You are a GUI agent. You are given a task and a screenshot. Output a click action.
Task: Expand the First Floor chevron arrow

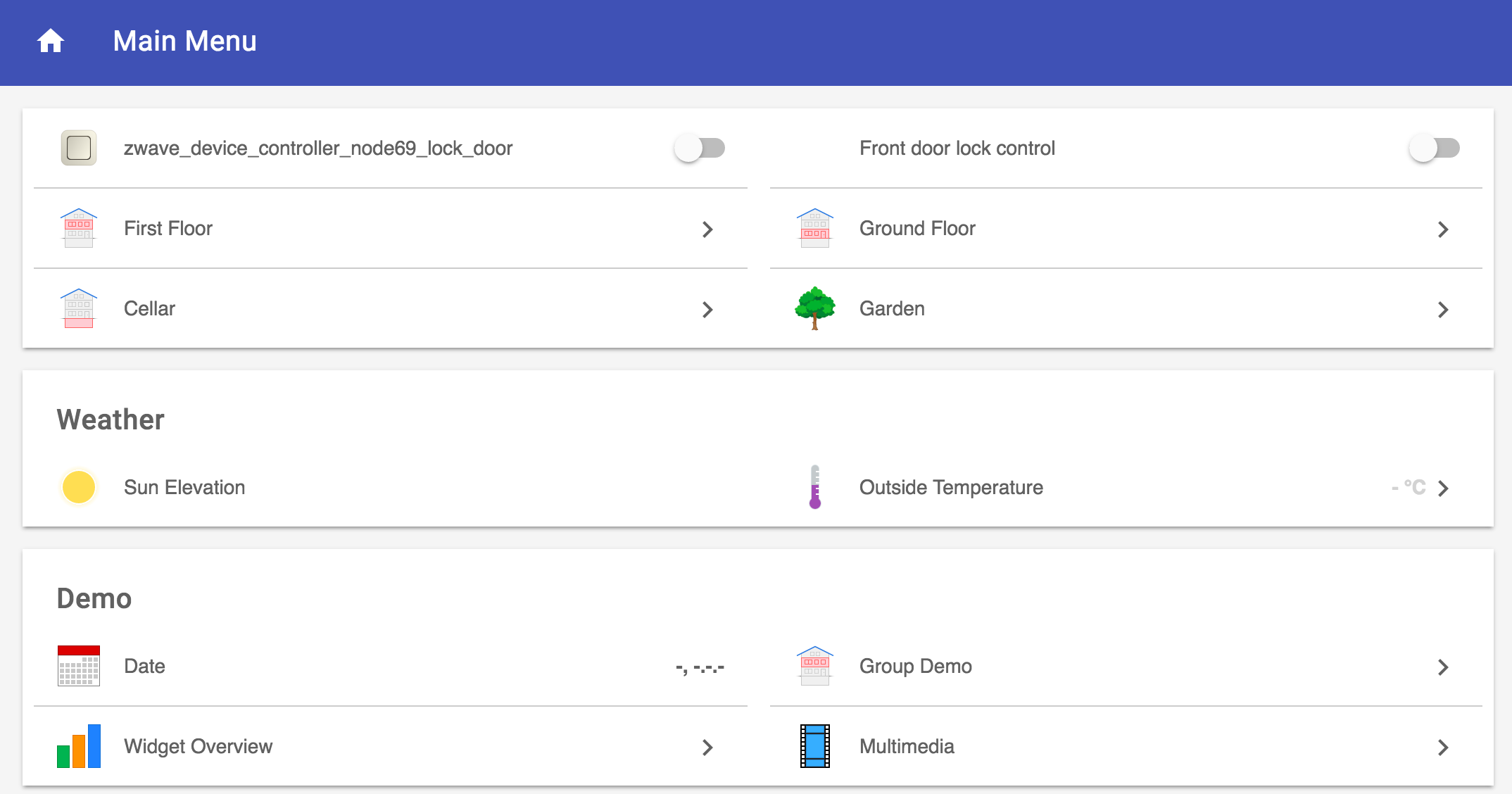click(707, 229)
